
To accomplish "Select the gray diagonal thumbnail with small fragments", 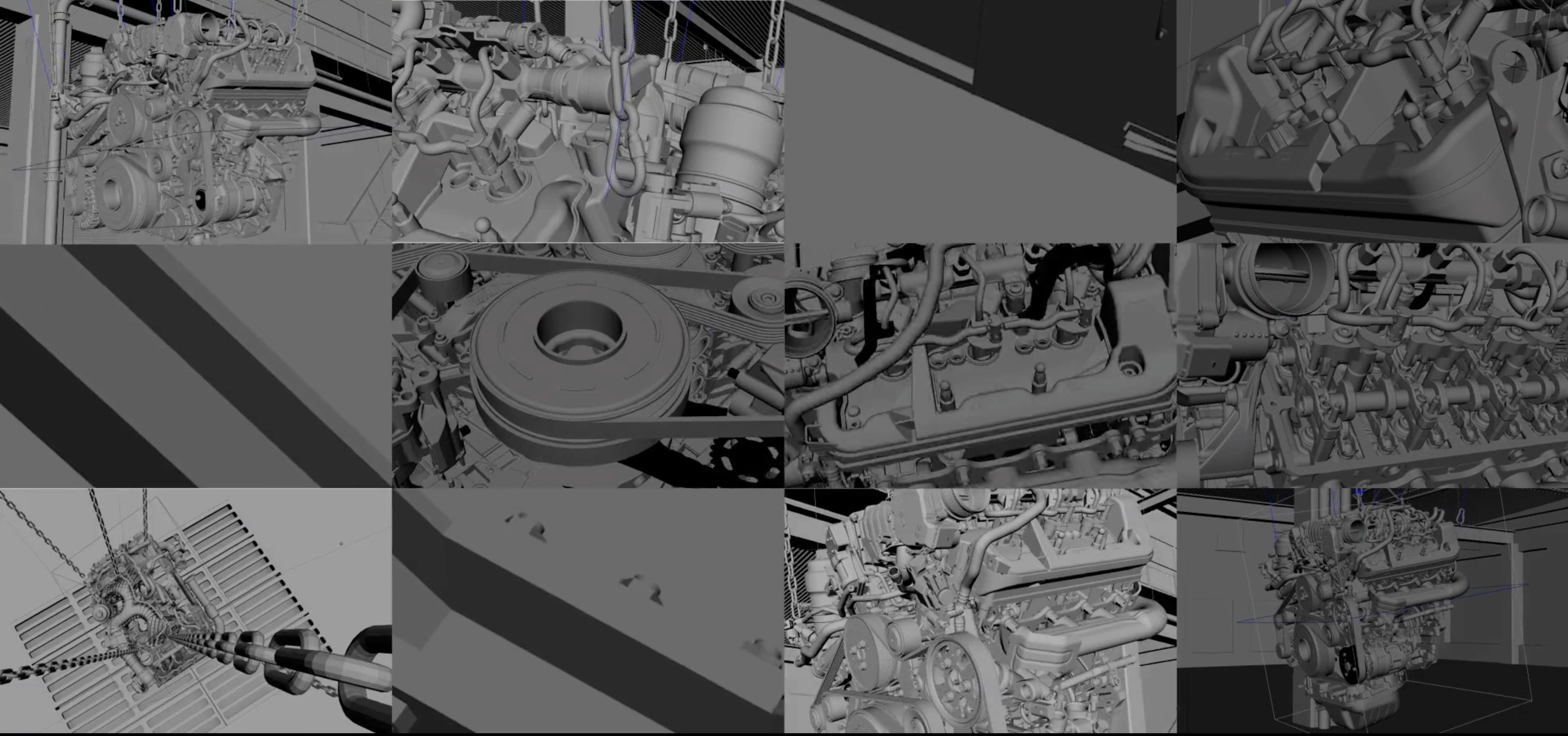I will tap(588, 611).
